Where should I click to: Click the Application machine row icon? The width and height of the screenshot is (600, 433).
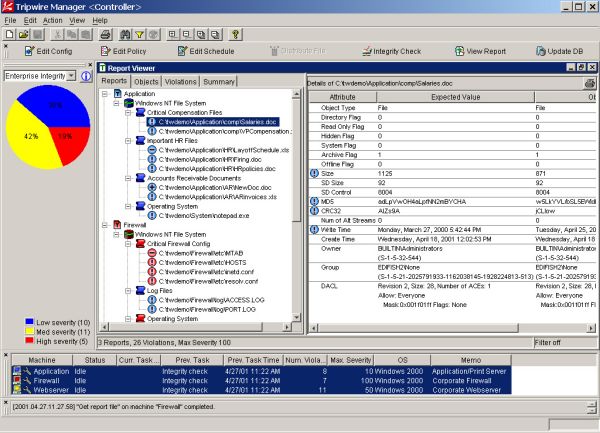pos(17,371)
